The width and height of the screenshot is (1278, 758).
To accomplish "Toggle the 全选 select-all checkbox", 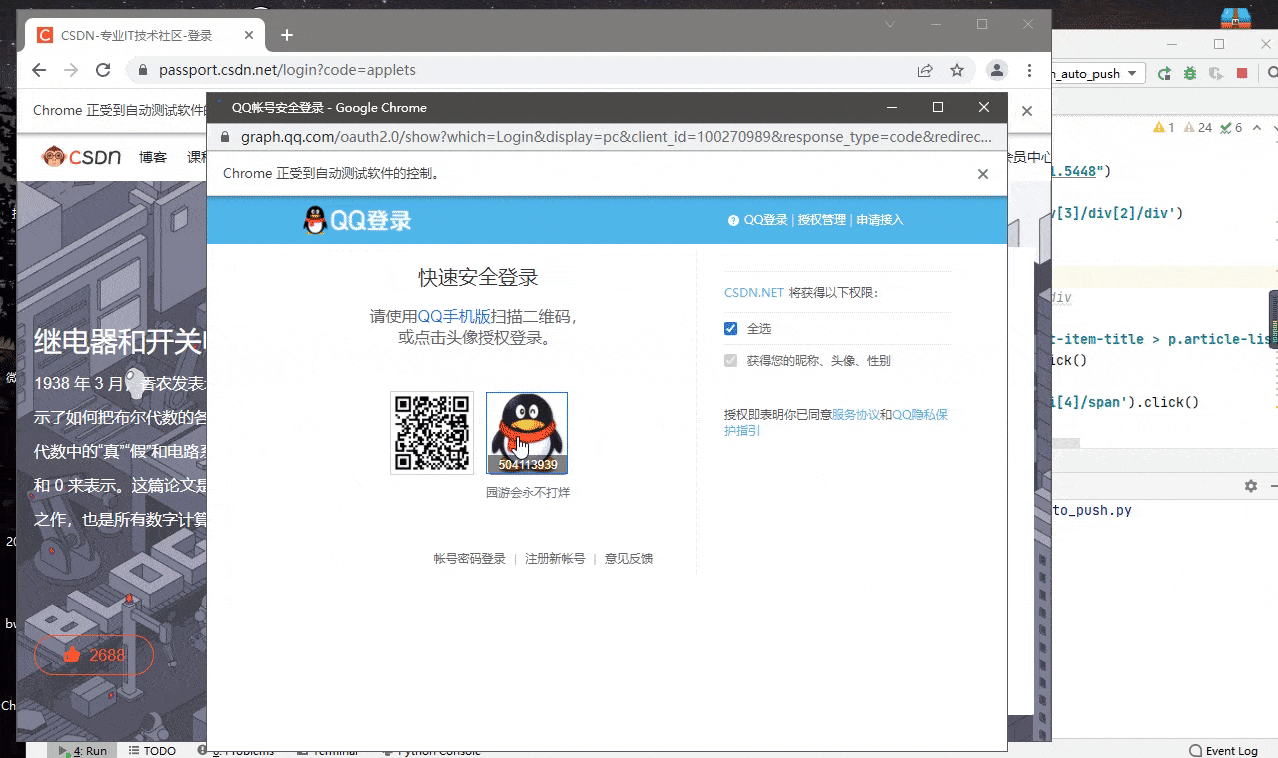I will (x=730, y=328).
